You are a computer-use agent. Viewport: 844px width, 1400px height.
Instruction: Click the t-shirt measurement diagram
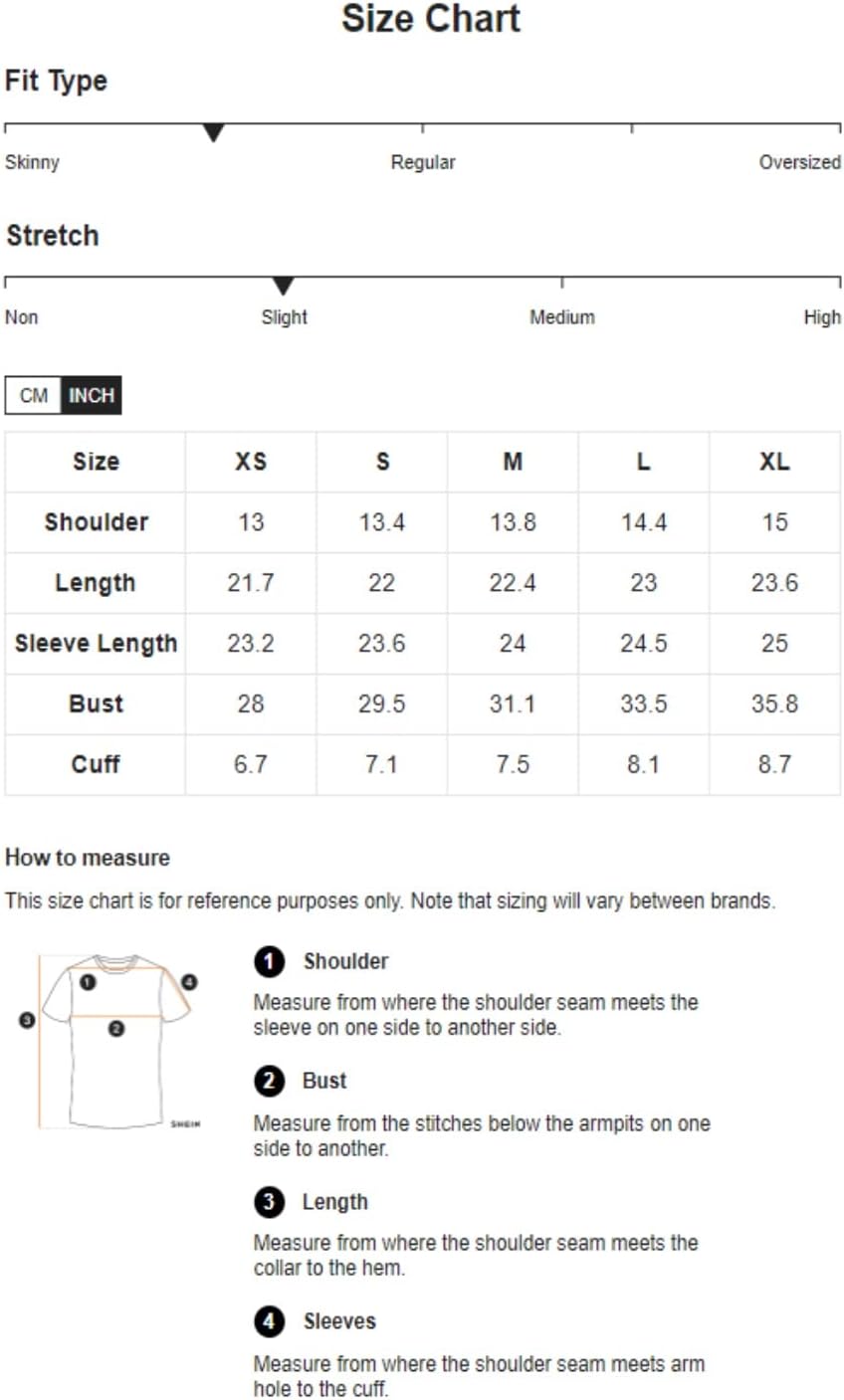(x=111, y=1042)
